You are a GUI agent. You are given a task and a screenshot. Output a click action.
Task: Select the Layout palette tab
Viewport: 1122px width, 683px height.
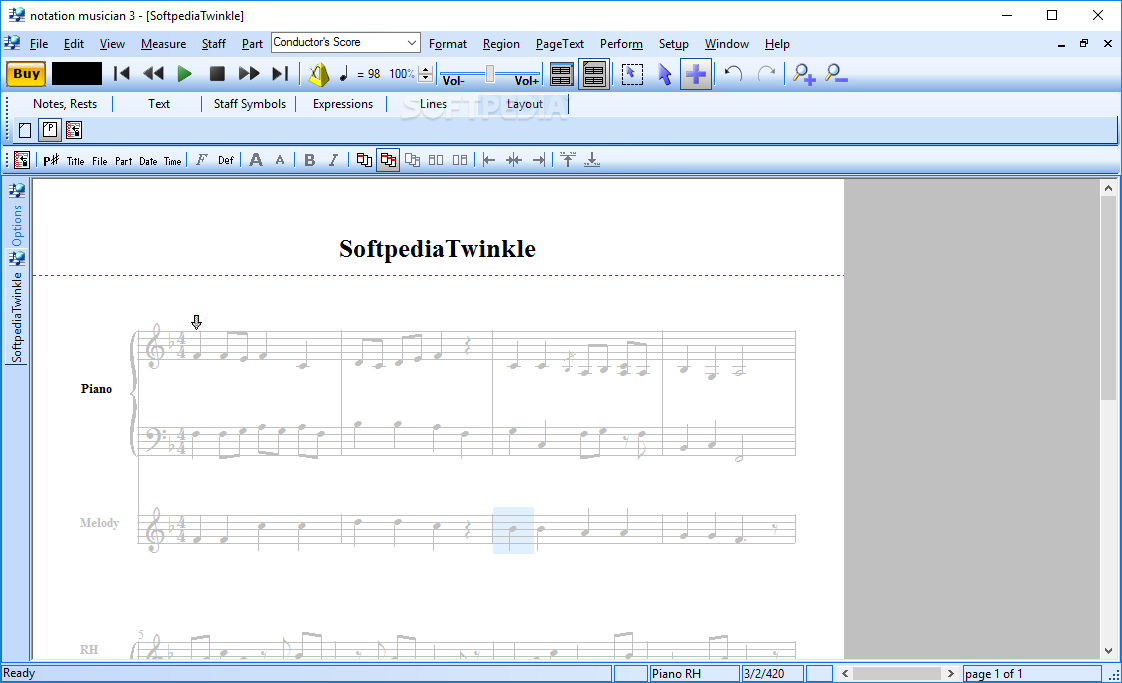point(525,104)
